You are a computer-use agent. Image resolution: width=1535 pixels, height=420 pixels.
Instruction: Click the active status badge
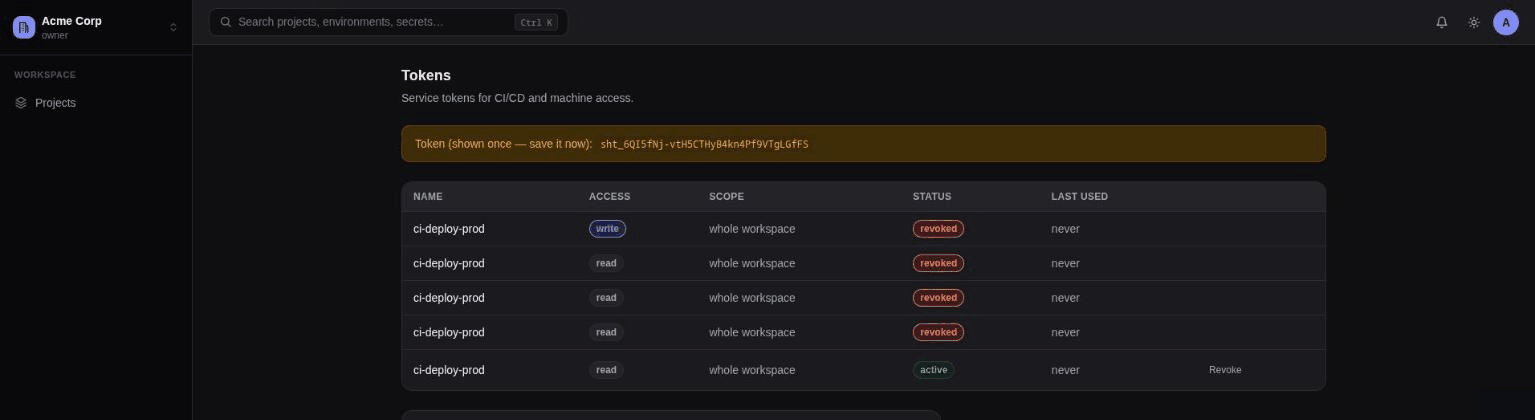[933, 370]
